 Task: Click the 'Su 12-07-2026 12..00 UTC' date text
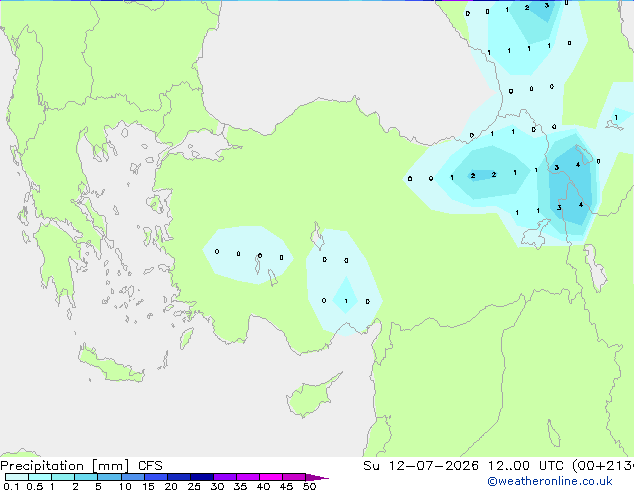pyautogui.click(x=465, y=466)
